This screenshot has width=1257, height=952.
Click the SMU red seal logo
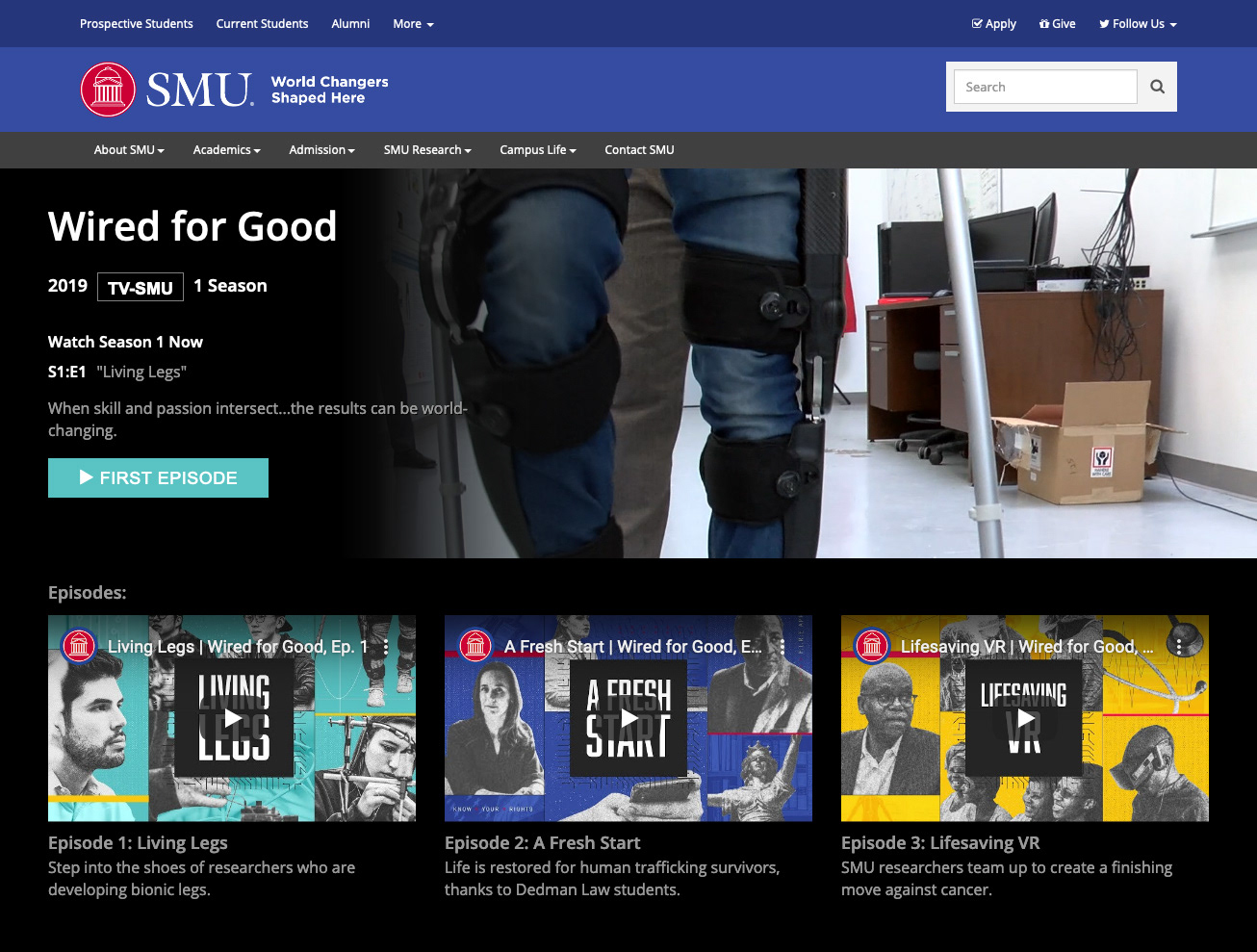108,90
